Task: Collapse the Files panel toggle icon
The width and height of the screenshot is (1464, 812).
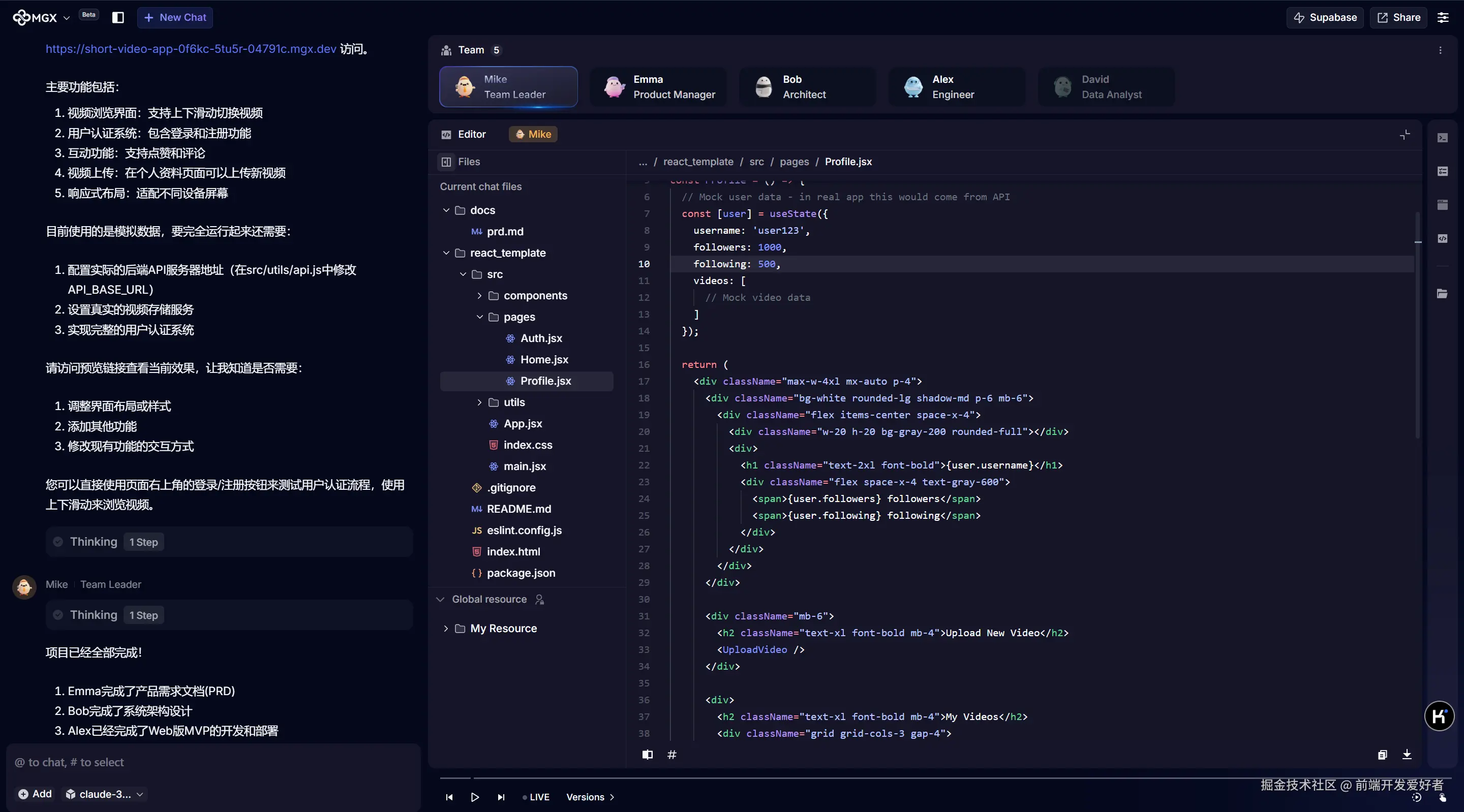Action: 446,162
